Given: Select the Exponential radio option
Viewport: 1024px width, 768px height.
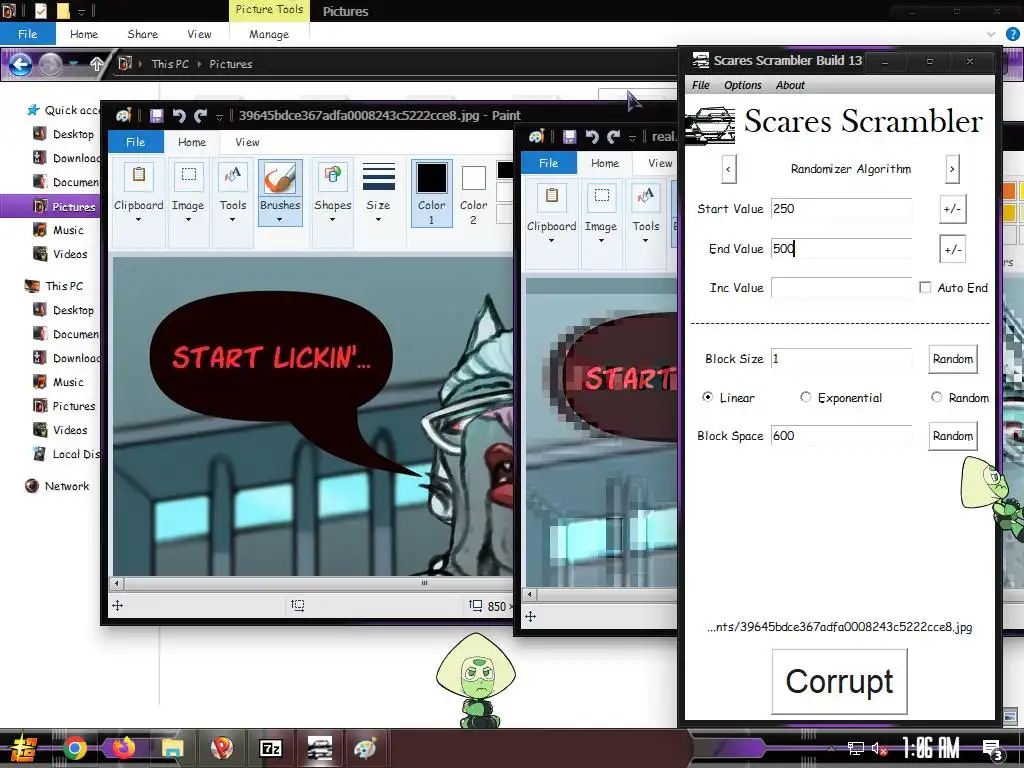Looking at the screenshot, I should click(805, 397).
